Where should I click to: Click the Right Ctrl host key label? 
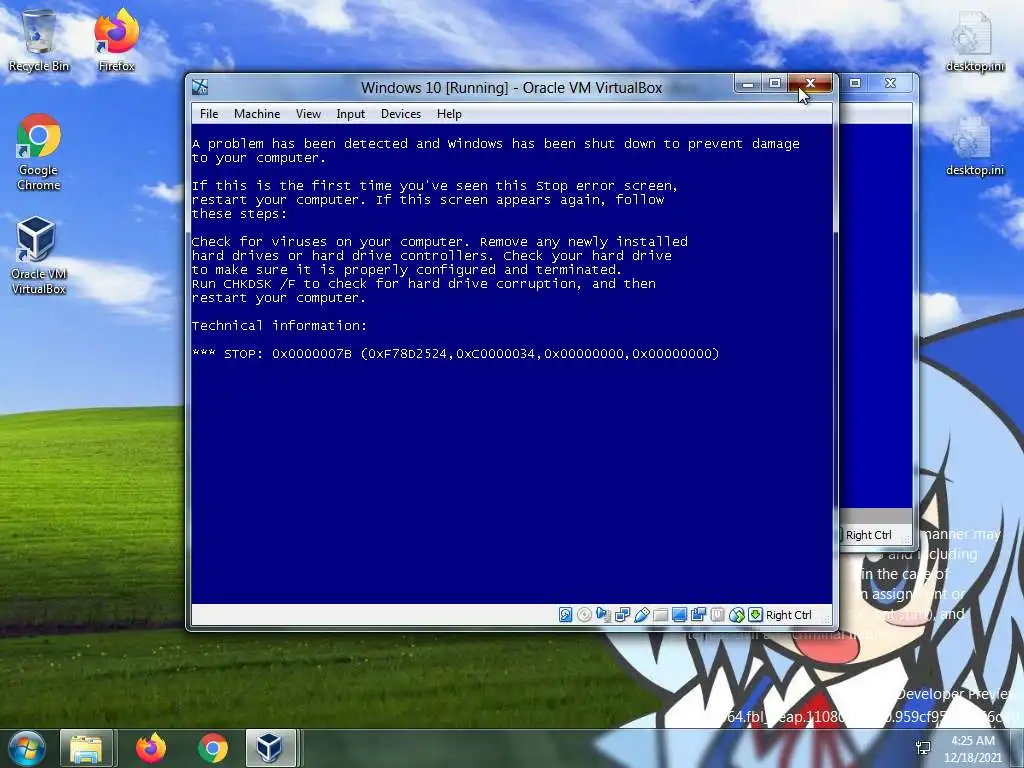coord(788,615)
